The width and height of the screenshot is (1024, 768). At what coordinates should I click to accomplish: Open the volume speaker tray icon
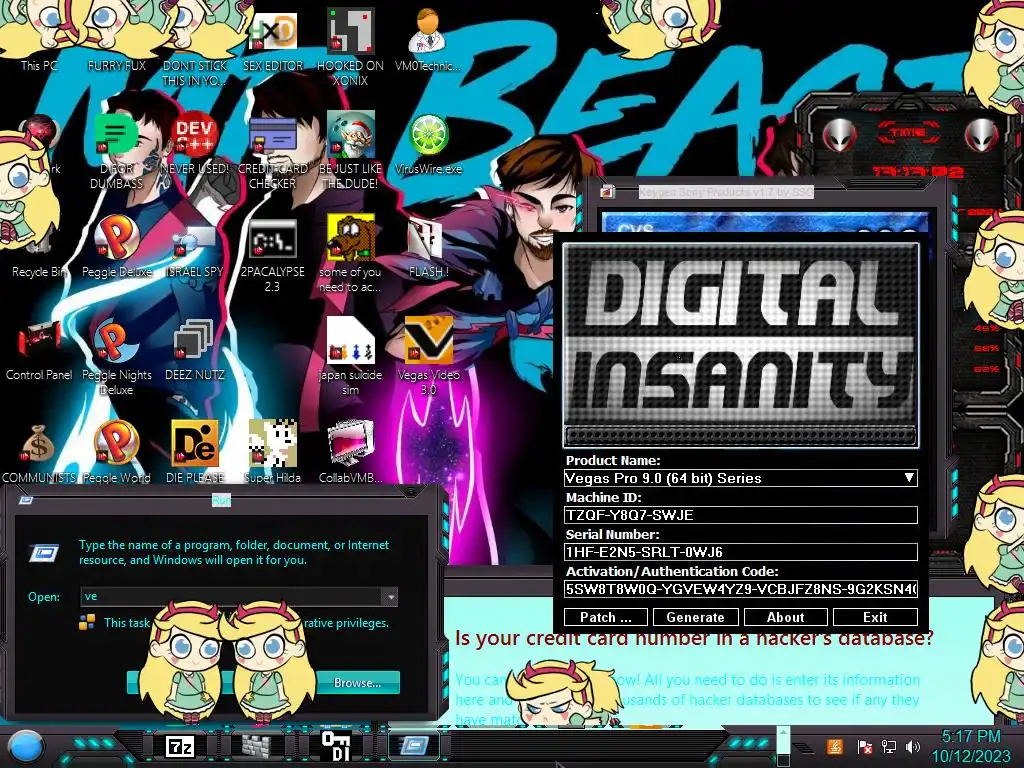[913, 746]
